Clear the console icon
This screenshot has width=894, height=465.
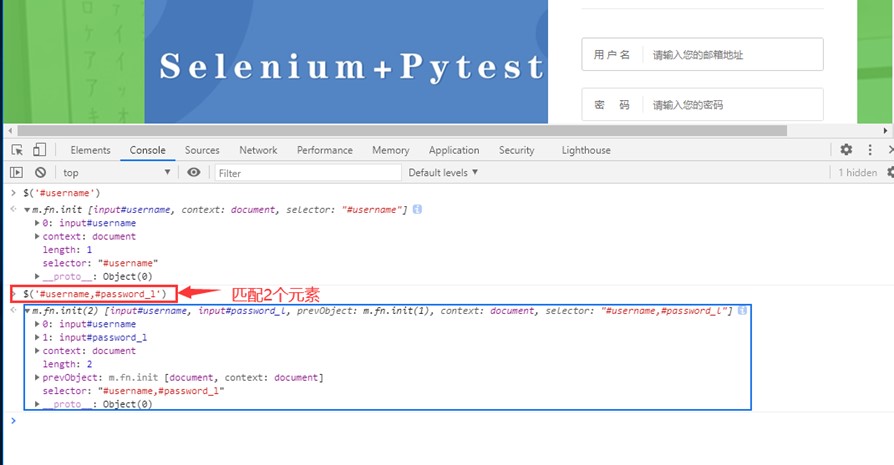click(40, 172)
